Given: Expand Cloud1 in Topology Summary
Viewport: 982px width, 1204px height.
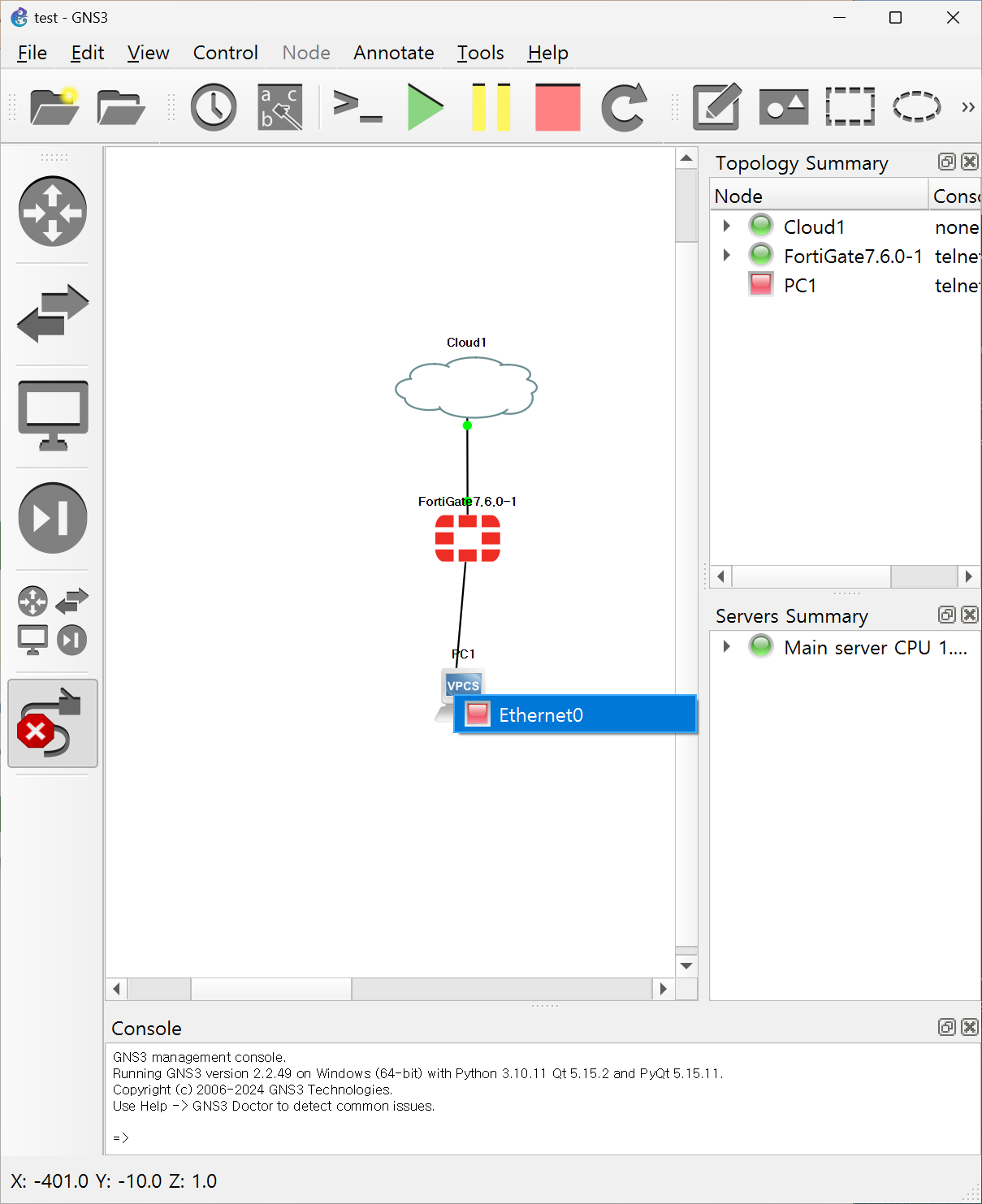Looking at the screenshot, I should (727, 226).
